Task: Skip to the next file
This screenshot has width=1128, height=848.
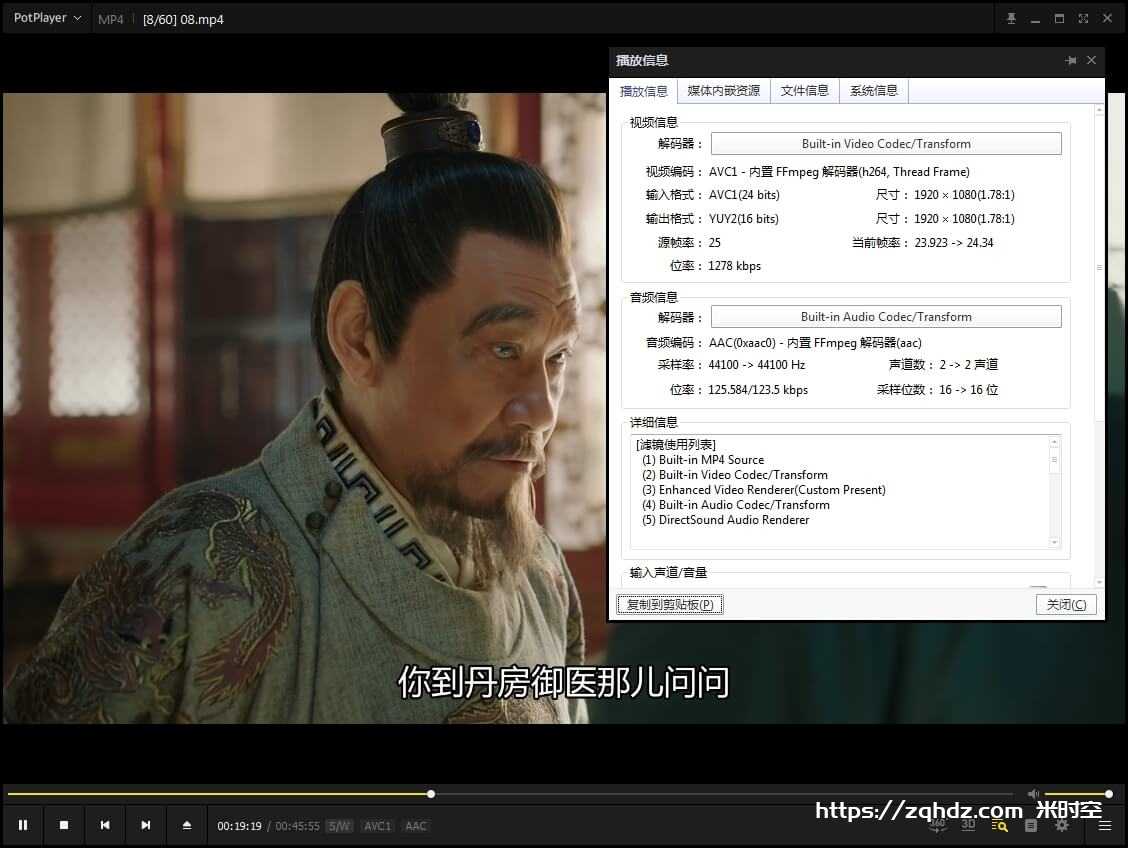Action: [146, 825]
